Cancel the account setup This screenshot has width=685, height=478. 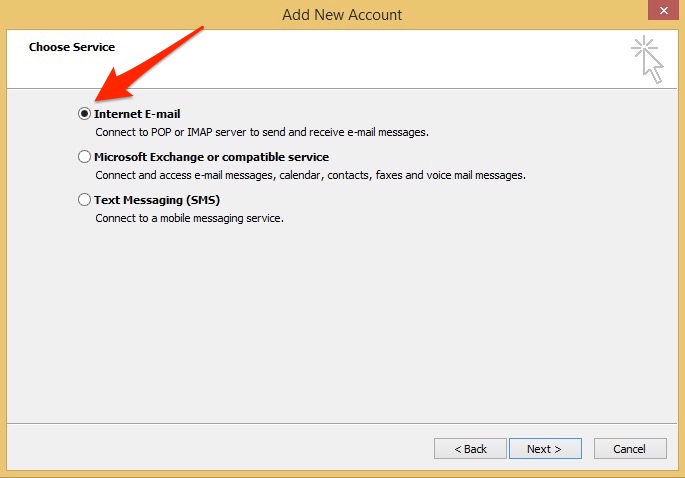(630, 449)
